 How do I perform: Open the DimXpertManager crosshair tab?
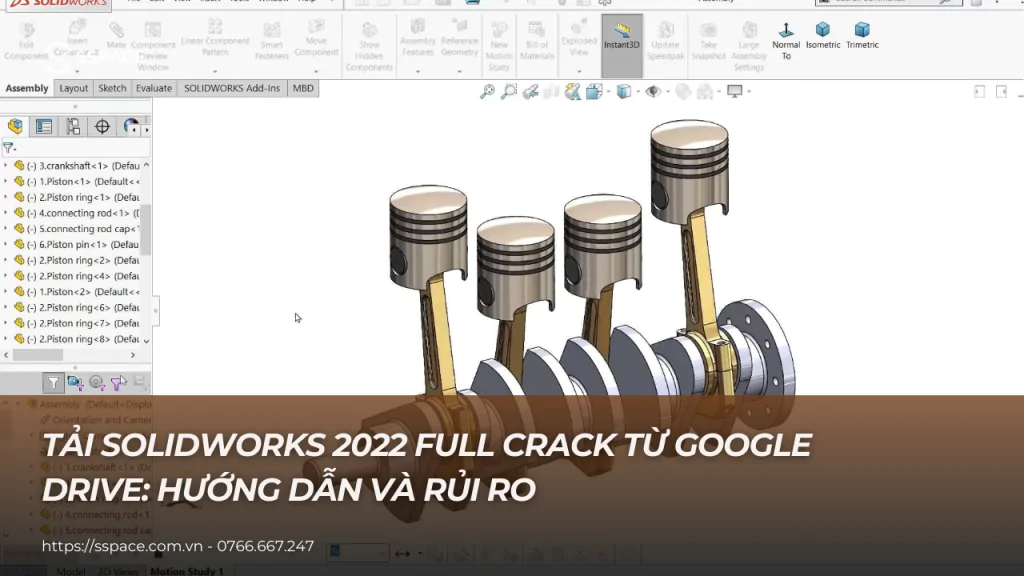pyautogui.click(x=102, y=126)
